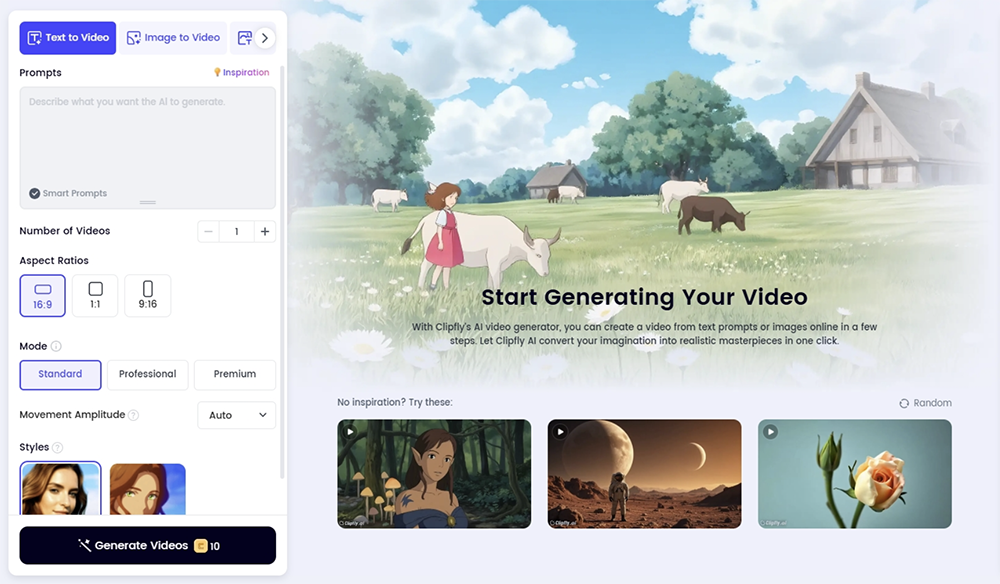1000x584 pixels.
Task: Select the realistic woman style thumbnail
Action: click(x=60, y=488)
